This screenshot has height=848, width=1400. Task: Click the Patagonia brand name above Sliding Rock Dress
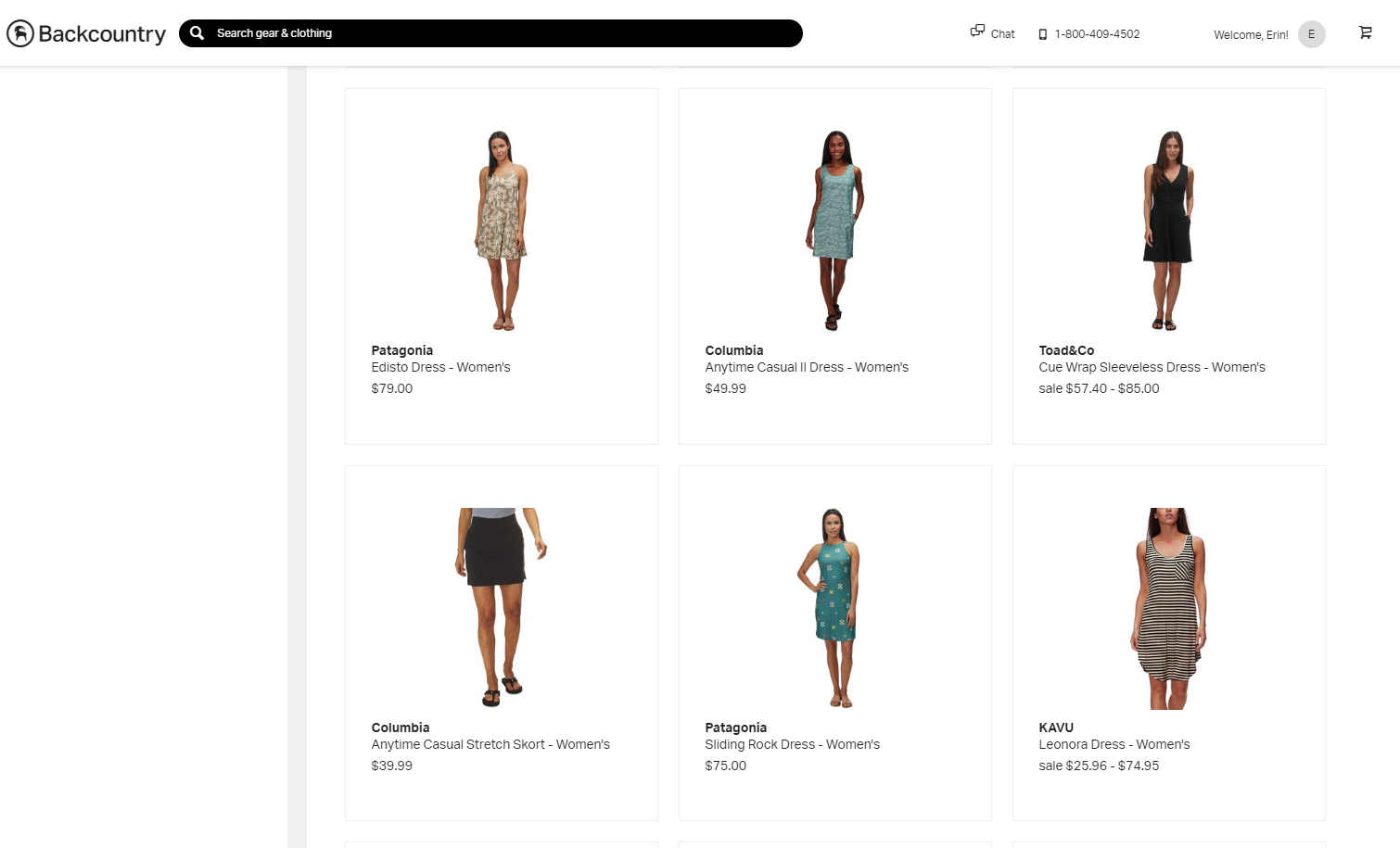(735, 728)
